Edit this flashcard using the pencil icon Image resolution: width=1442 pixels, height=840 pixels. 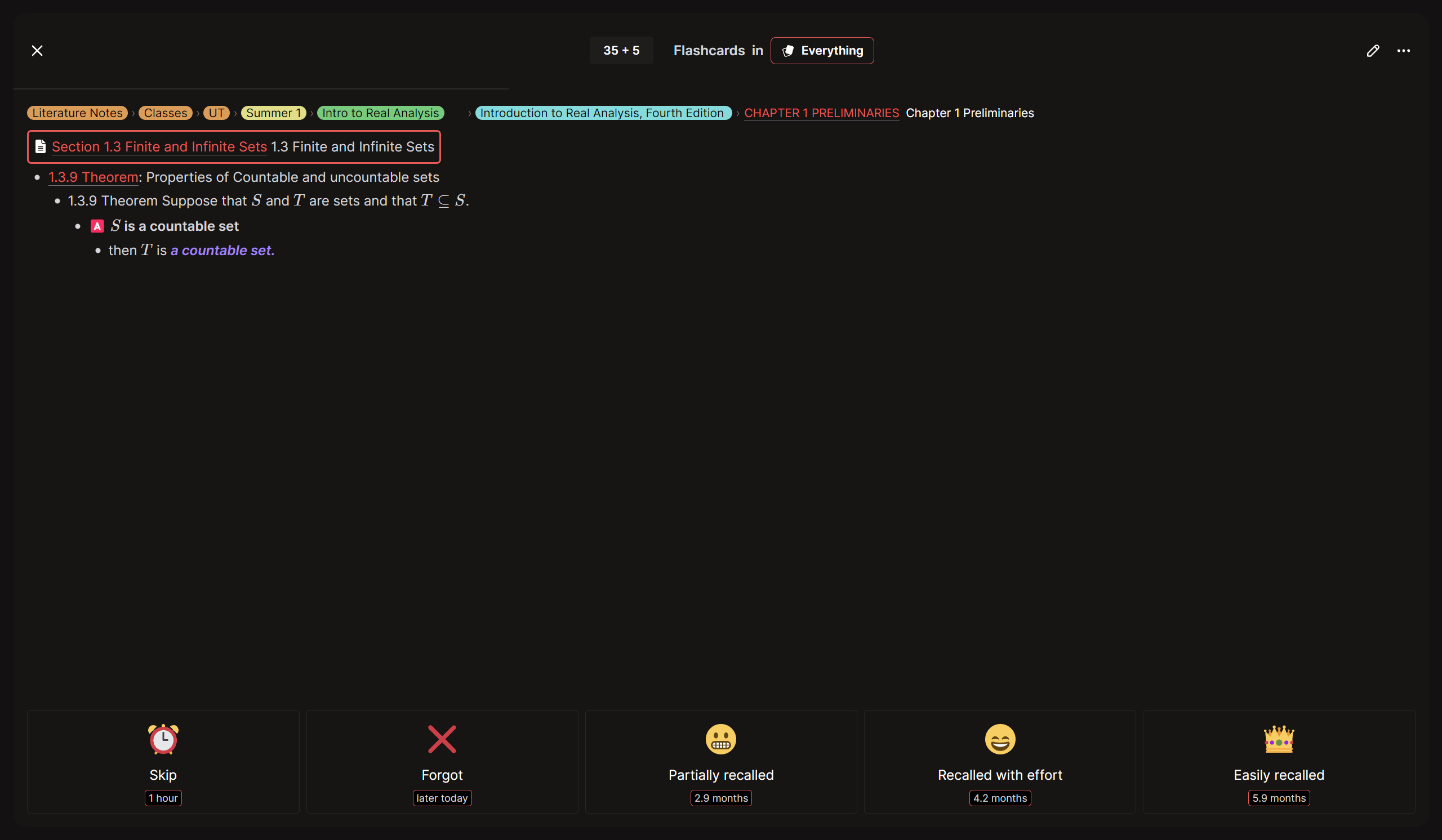click(1373, 51)
